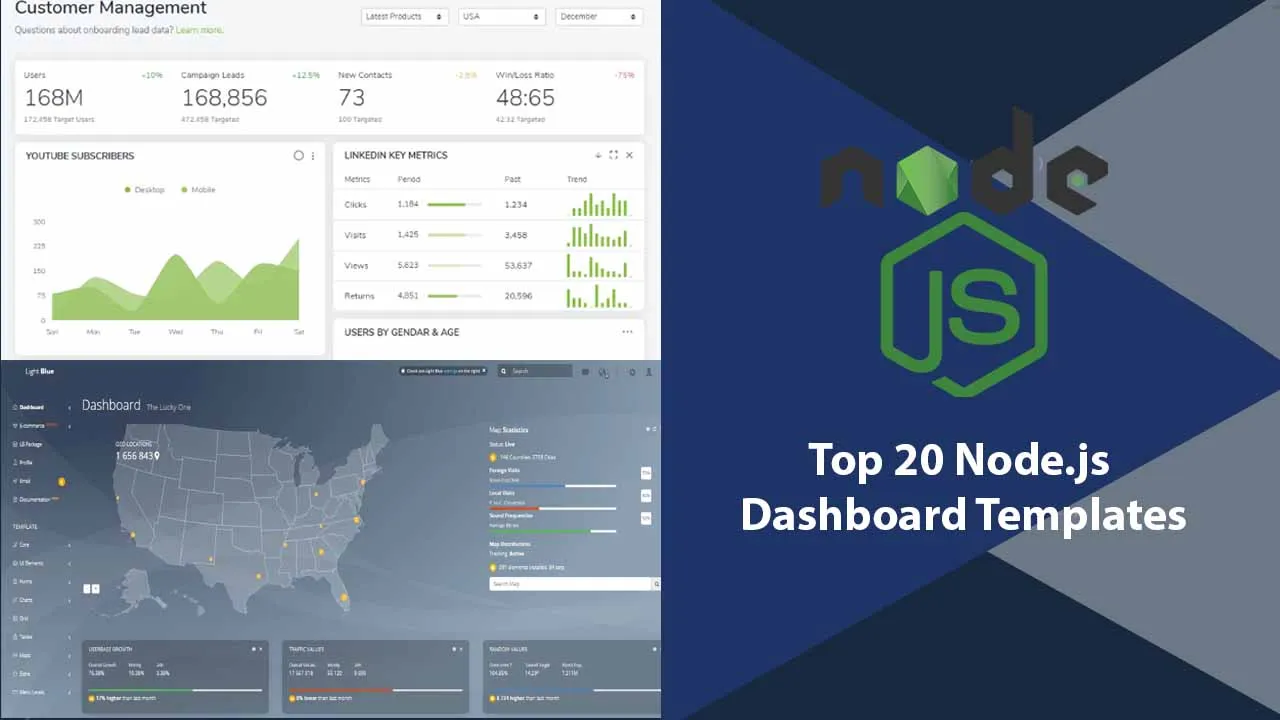1280x720 pixels.
Task: Open the Latest Products dropdown
Action: [404, 17]
